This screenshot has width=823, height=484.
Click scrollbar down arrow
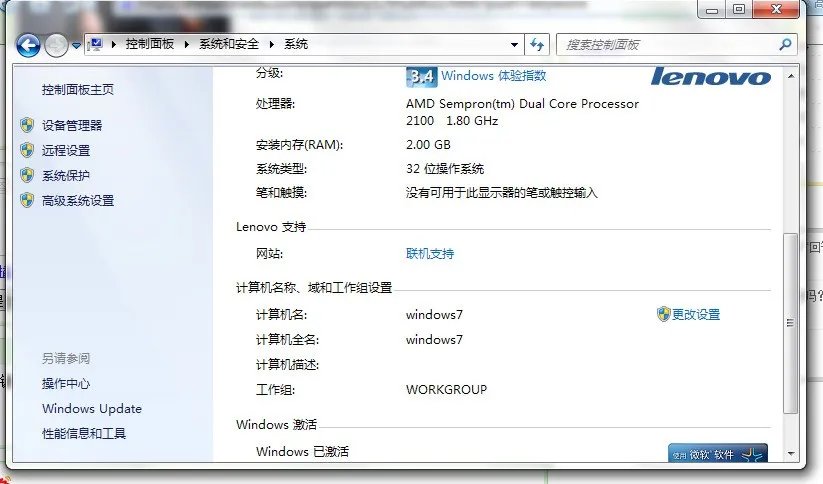pos(790,454)
